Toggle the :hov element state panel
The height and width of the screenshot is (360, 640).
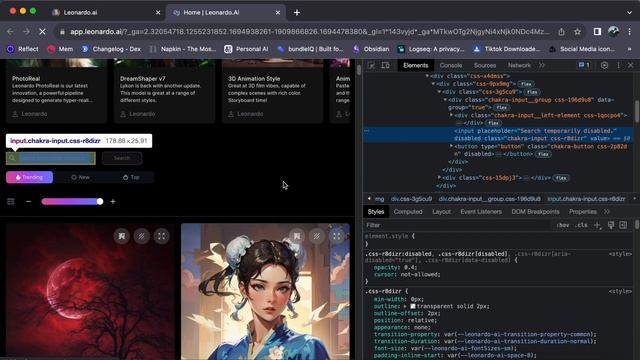coord(563,225)
